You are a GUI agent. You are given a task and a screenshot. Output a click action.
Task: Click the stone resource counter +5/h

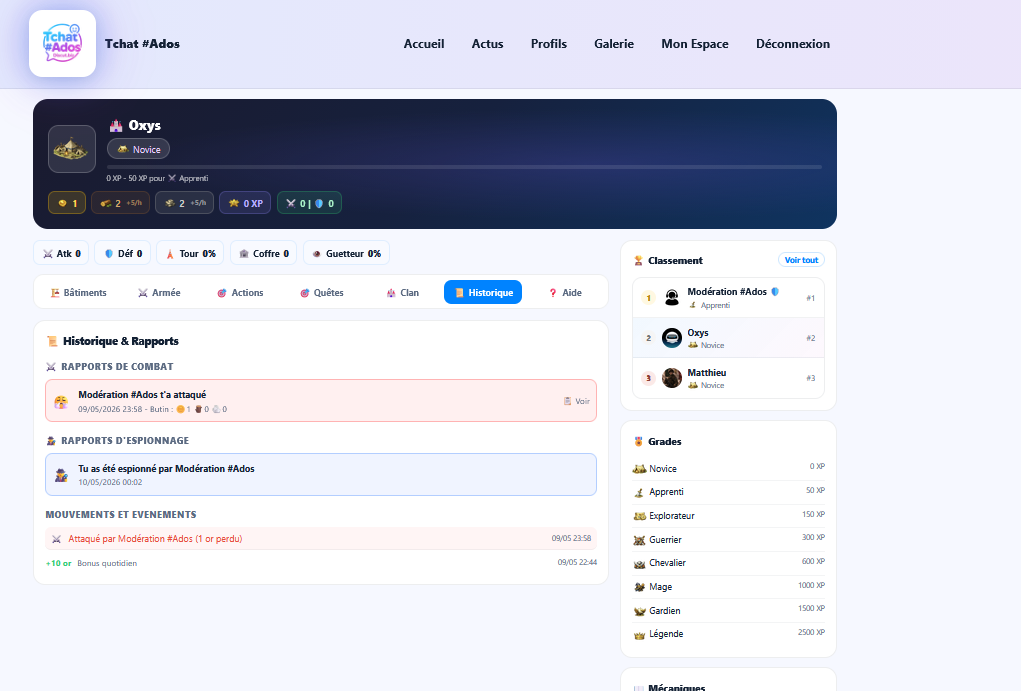point(185,203)
